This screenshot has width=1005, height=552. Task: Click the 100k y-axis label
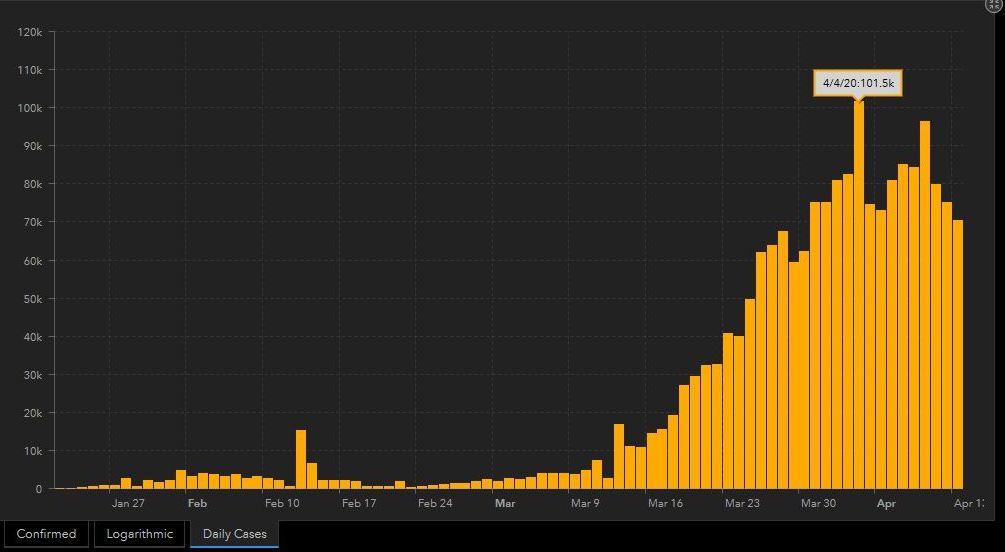[29, 108]
